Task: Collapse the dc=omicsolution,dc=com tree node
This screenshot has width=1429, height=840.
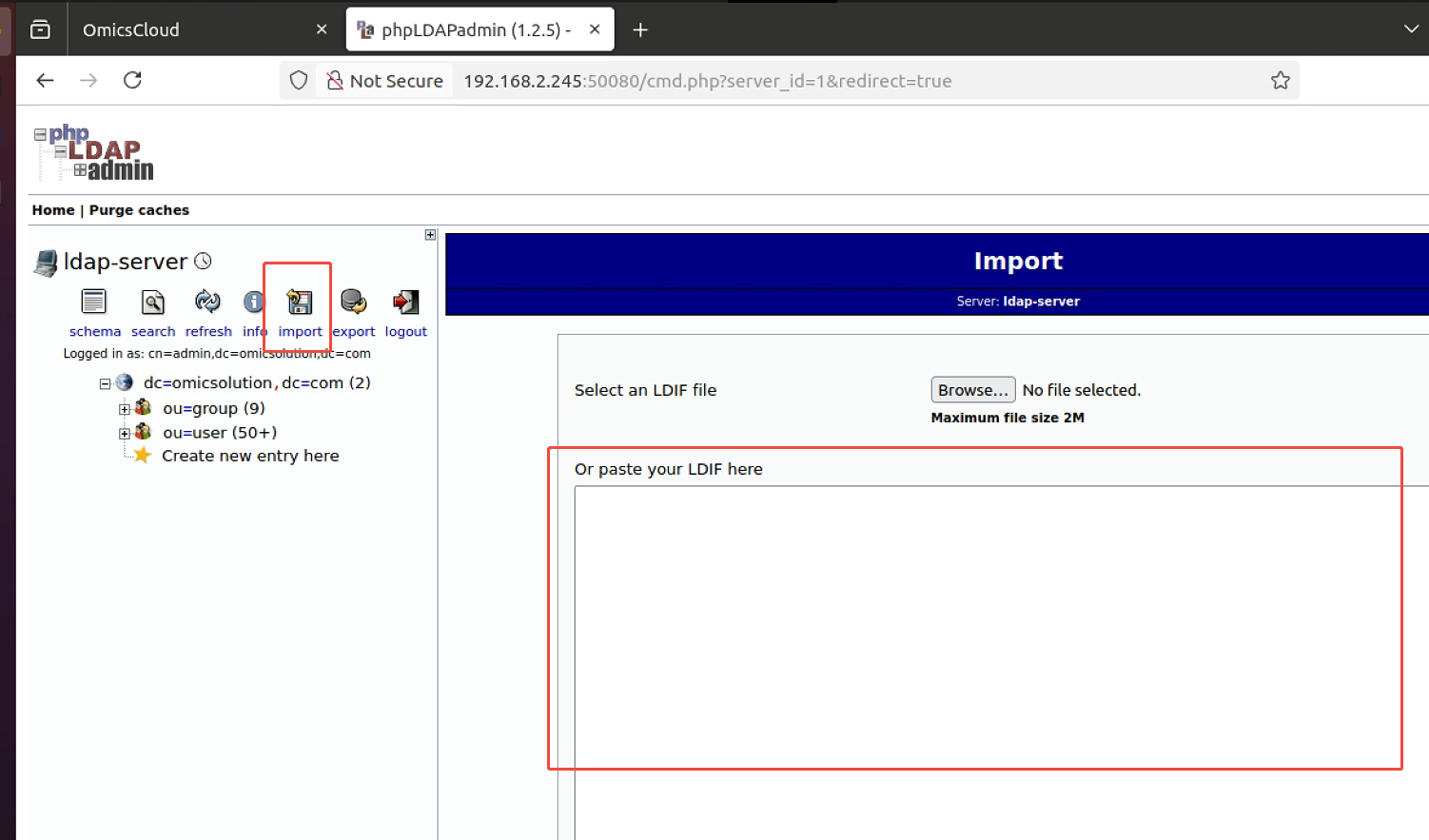Action: coord(106,384)
